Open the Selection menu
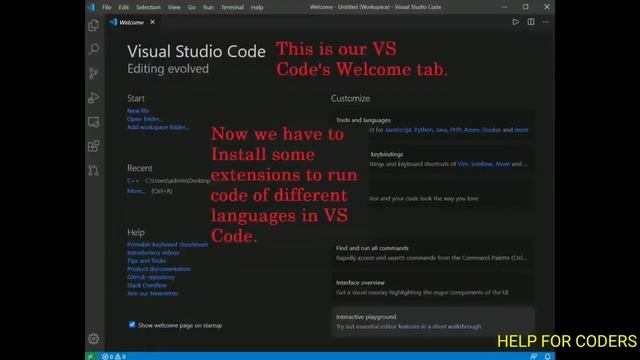The height and width of the screenshot is (360, 640). coord(148,7)
